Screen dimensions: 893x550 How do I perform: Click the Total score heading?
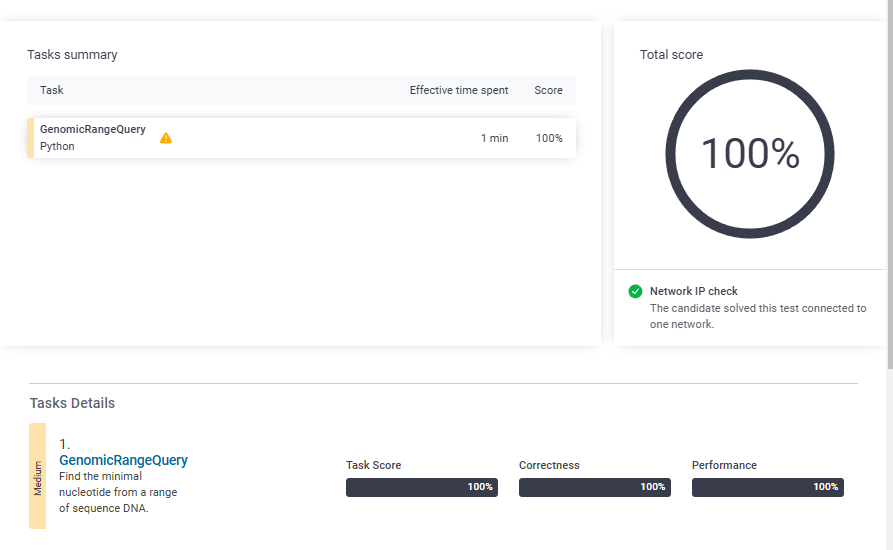[671, 55]
